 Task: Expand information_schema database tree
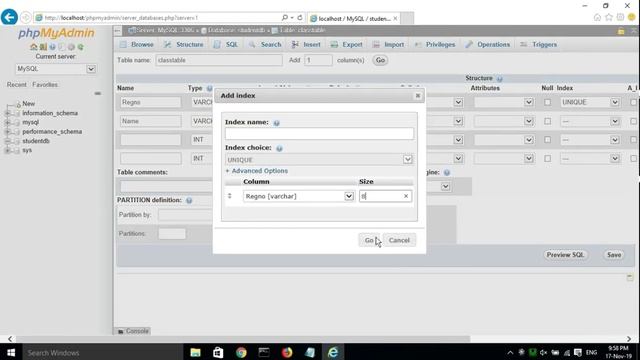point(7,113)
